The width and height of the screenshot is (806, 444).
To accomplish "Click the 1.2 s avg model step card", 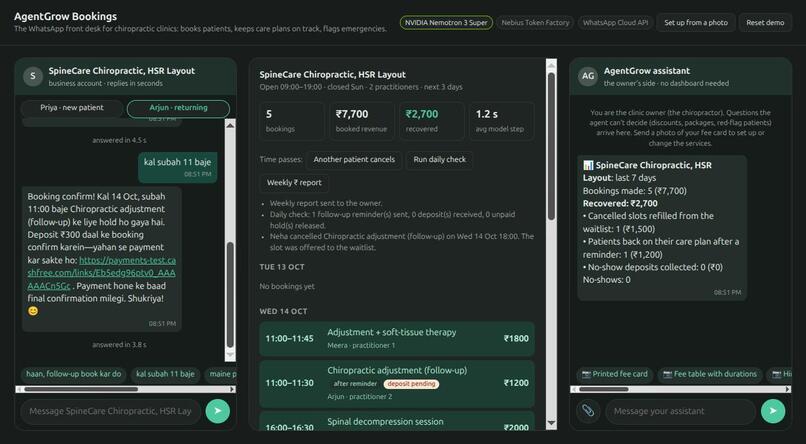I will (x=502, y=121).
